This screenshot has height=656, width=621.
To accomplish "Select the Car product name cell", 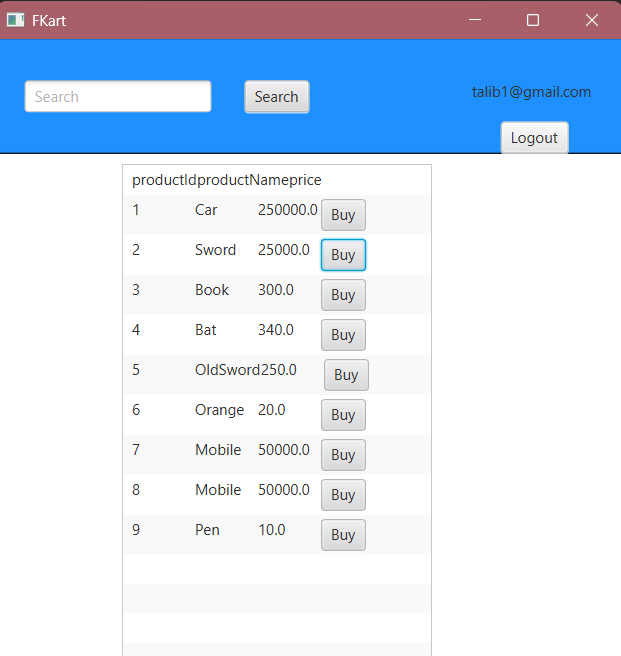I will click(206, 210).
